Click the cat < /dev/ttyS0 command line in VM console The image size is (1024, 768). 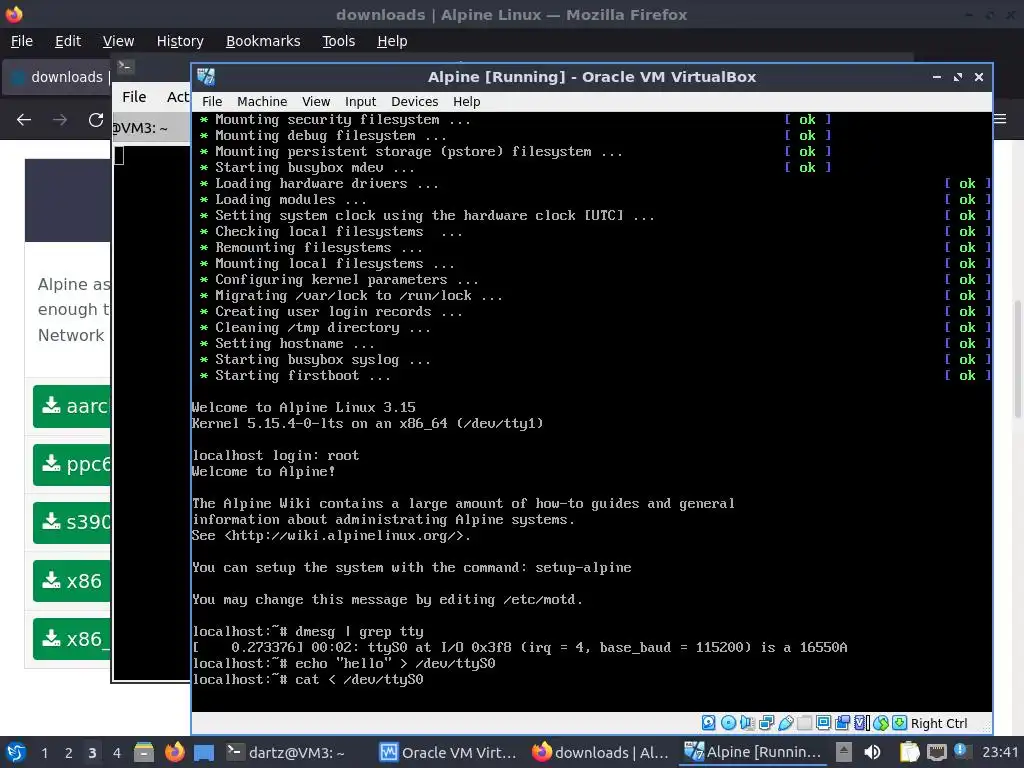[308, 680]
